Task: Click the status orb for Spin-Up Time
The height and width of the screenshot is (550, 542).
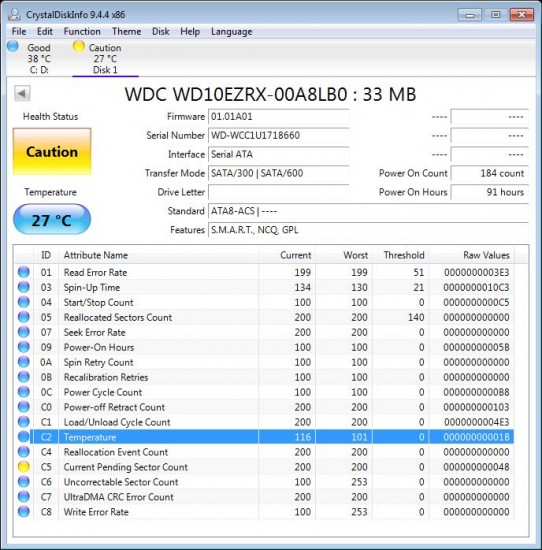Action: pos(24,287)
